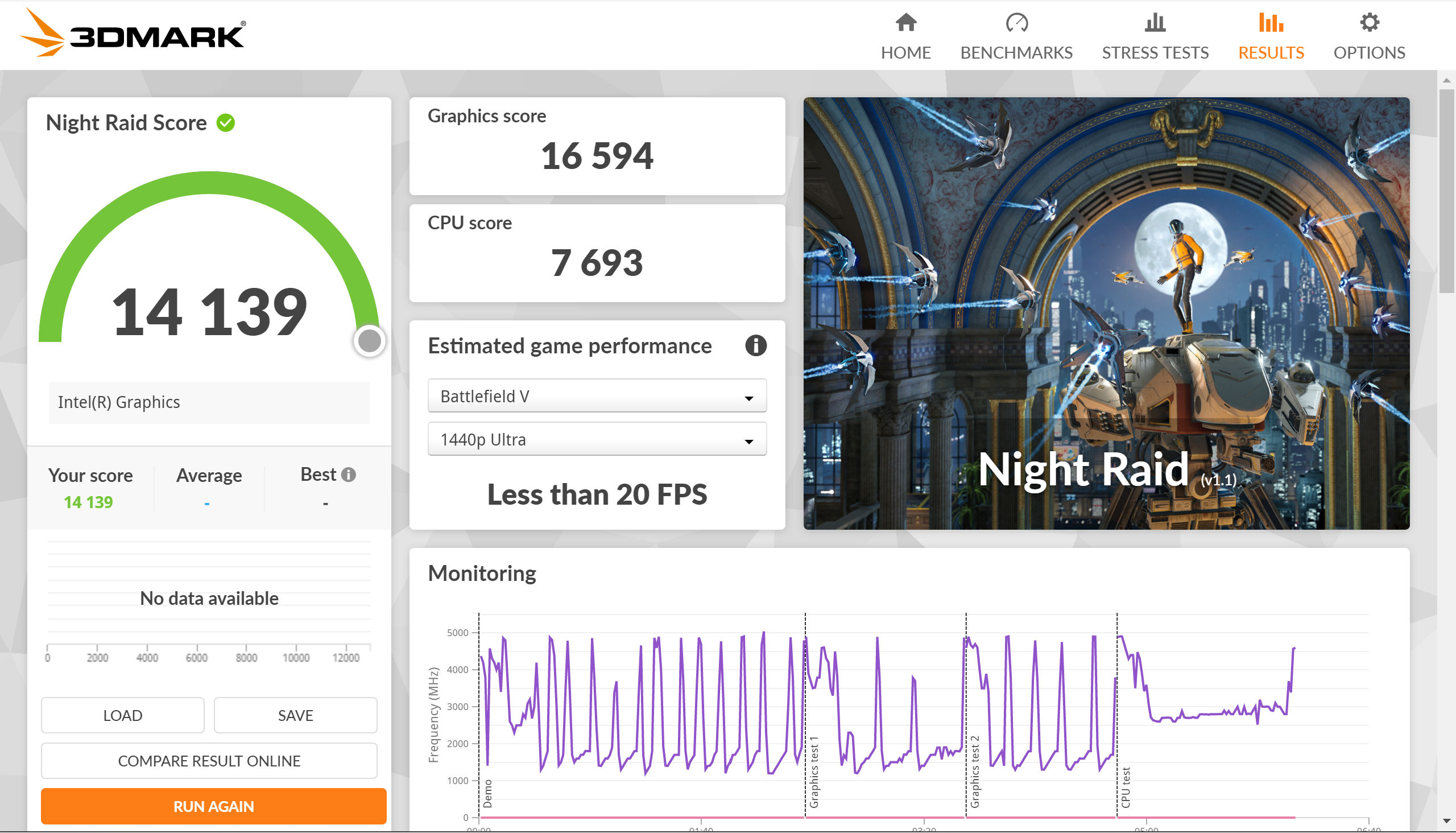Click the CPU test timeline marker
The image size is (1456, 833).
click(x=1126, y=787)
